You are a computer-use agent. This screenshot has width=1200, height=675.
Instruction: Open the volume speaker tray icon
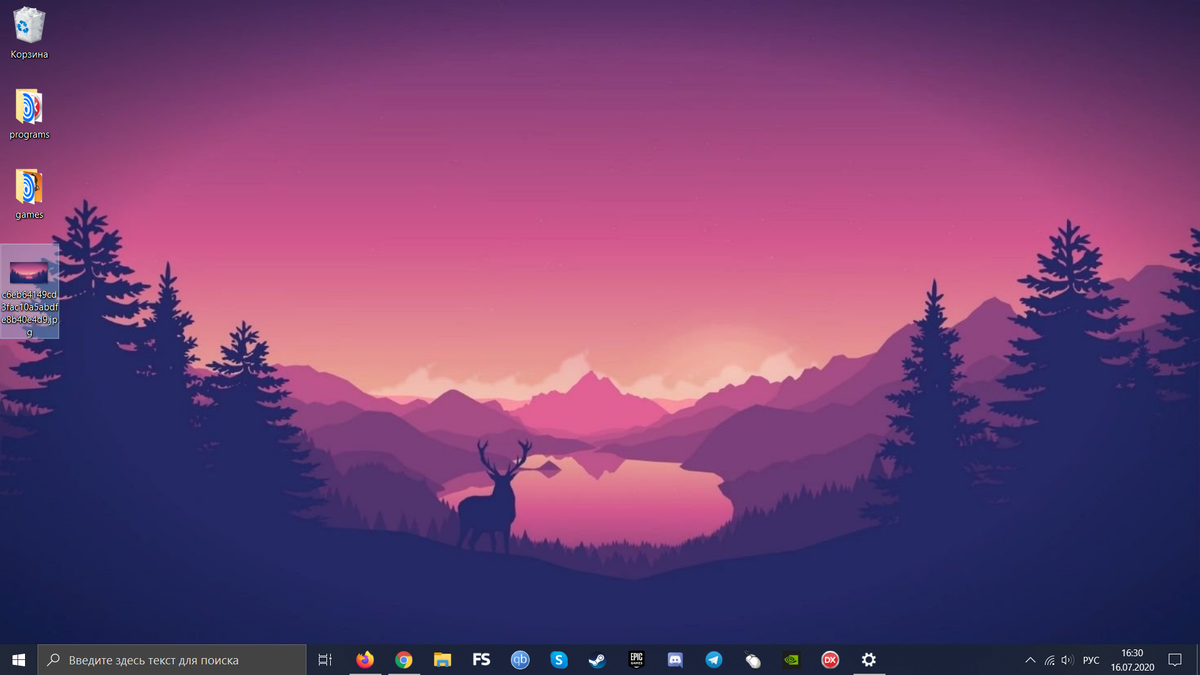1067,660
